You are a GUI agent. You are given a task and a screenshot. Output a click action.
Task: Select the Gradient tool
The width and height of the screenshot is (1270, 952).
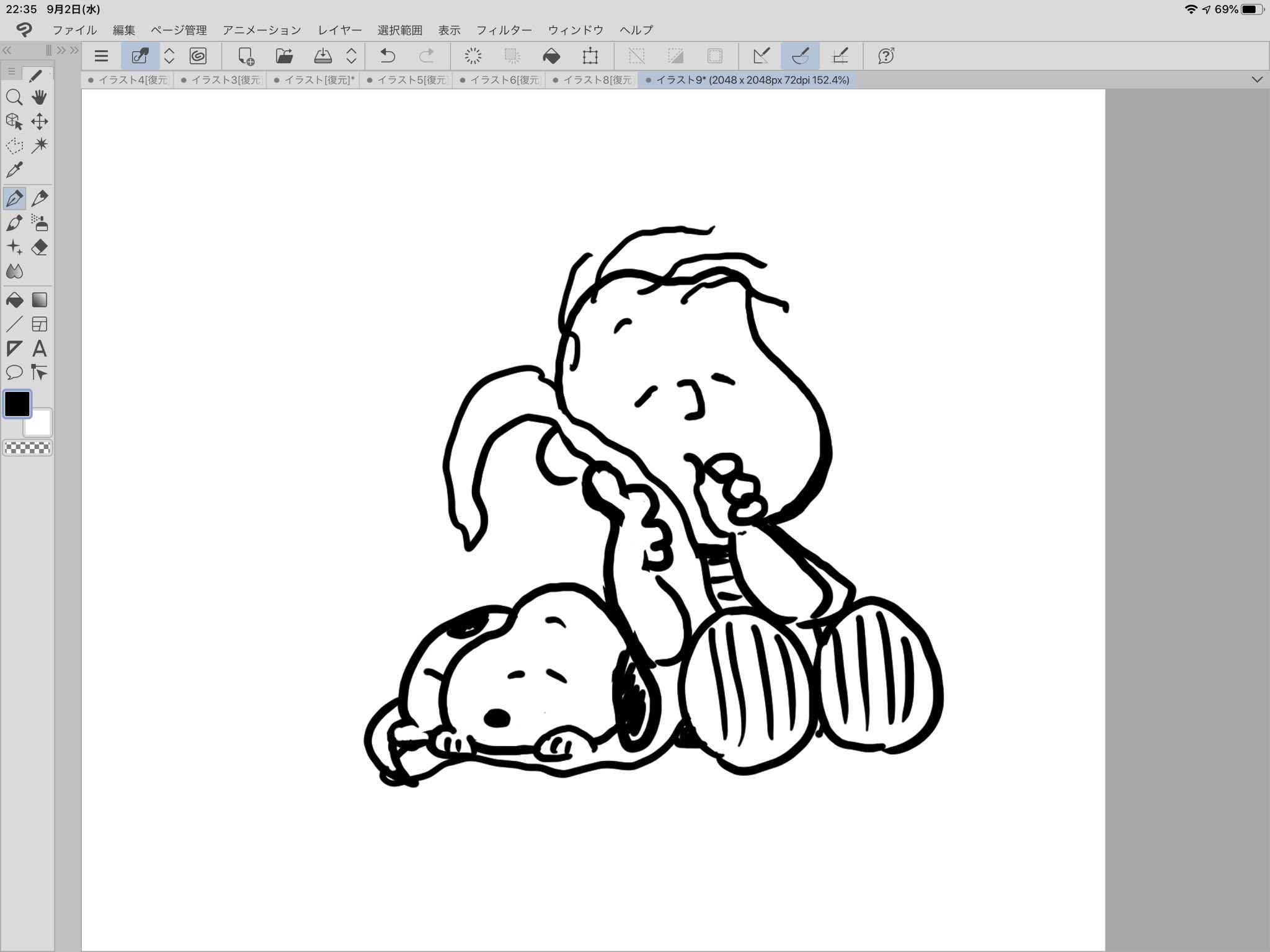pyautogui.click(x=39, y=301)
